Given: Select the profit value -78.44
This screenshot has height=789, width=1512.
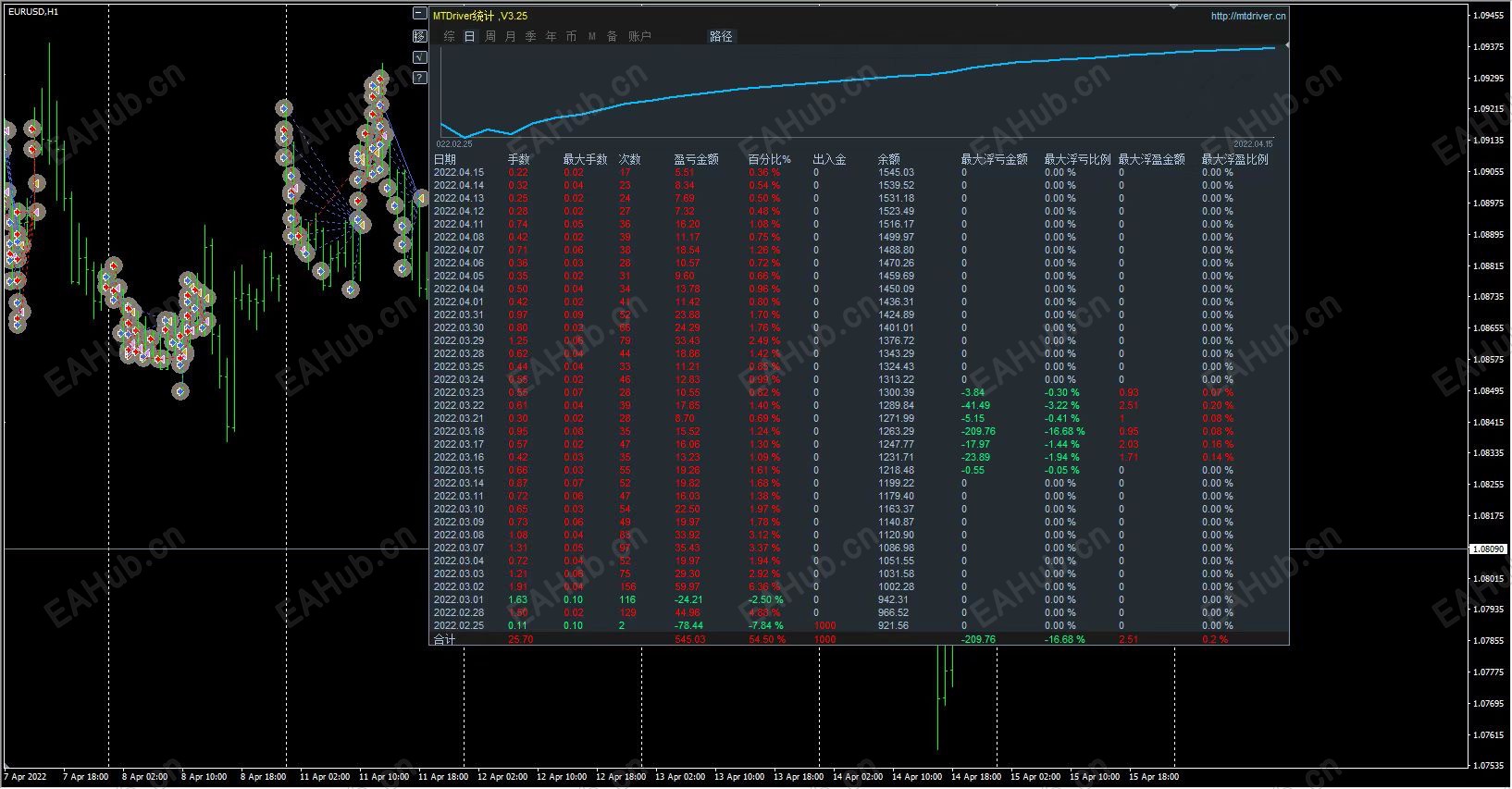Looking at the screenshot, I should [x=689, y=625].
